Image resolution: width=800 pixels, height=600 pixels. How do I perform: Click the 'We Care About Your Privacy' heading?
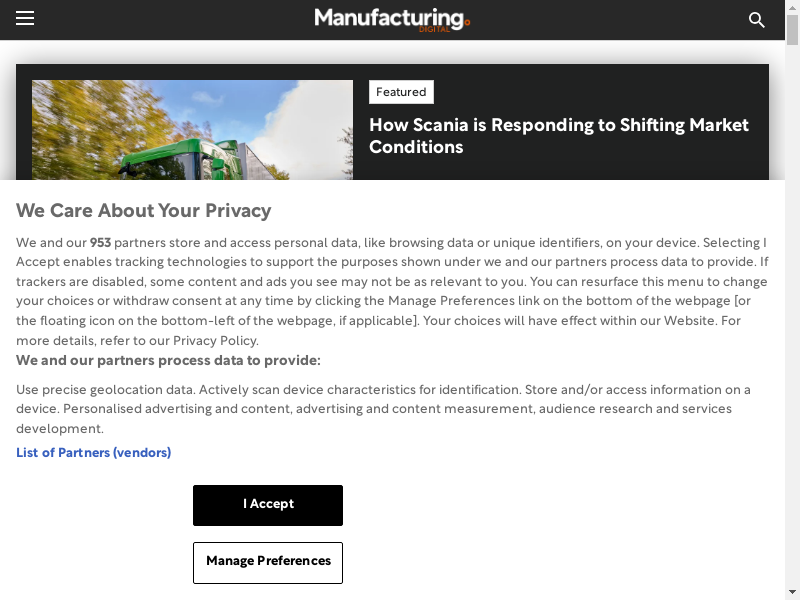click(143, 211)
